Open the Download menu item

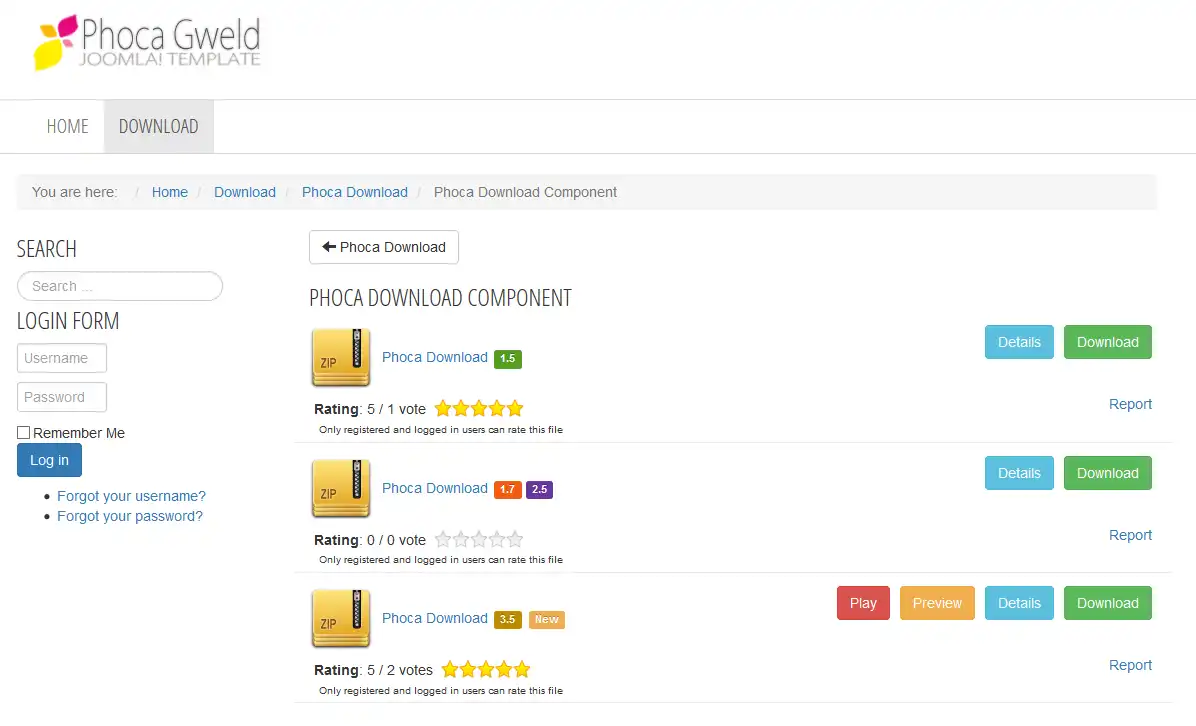click(x=159, y=127)
